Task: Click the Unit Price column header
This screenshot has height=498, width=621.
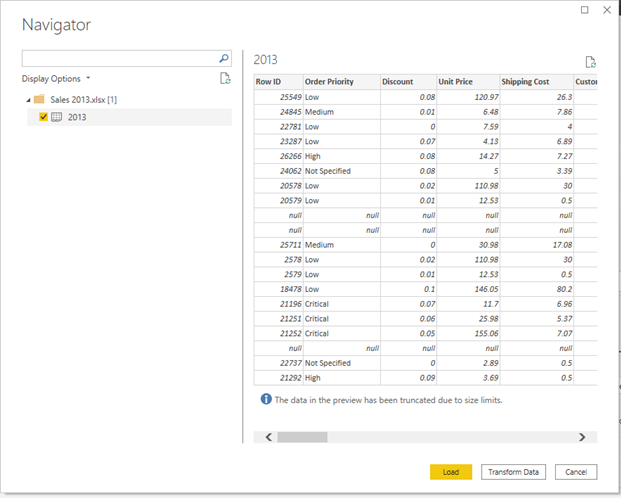Action: (x=468, y=82)
